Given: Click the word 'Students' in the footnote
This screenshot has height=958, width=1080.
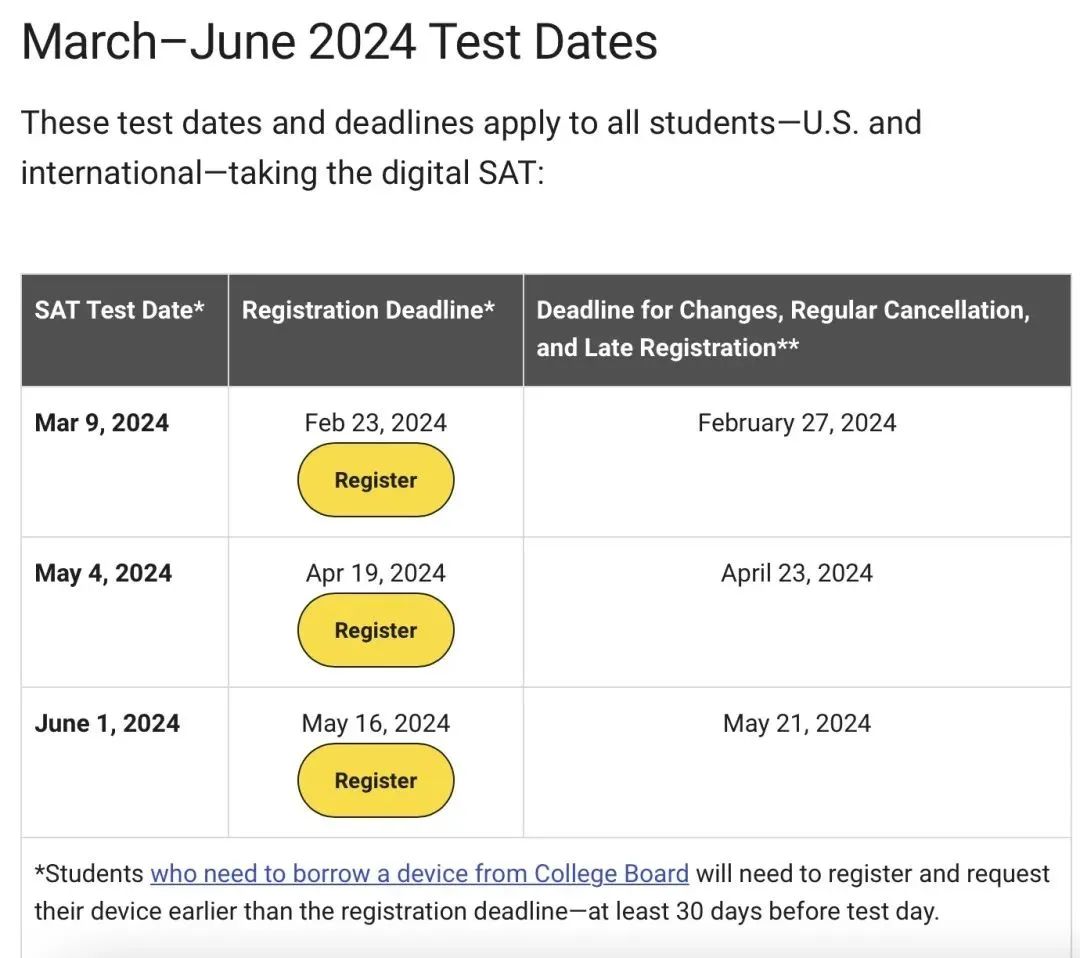Looking at the screenshot, I should coord(94,873).
